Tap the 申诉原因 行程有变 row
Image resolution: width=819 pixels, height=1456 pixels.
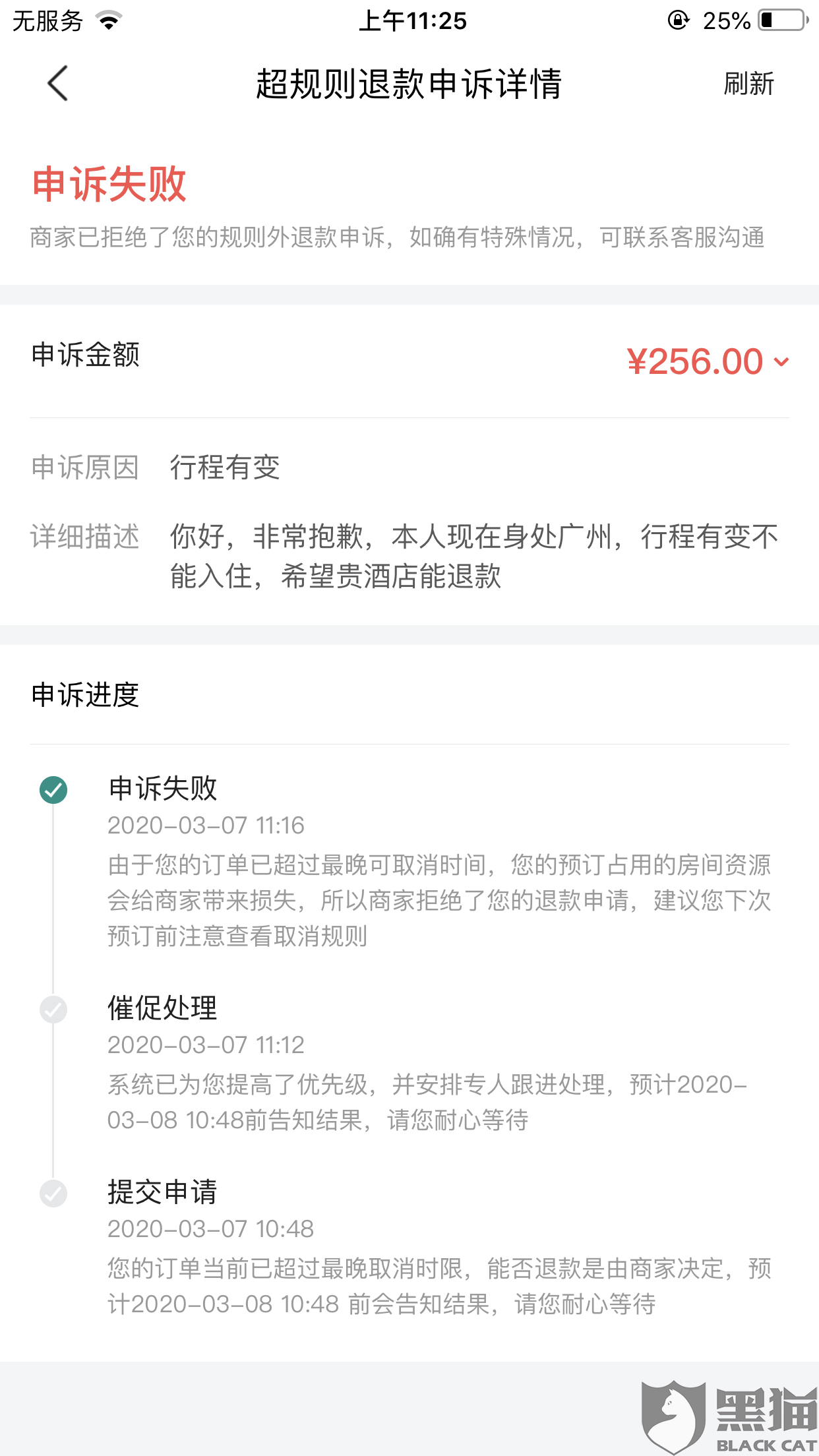224,468
